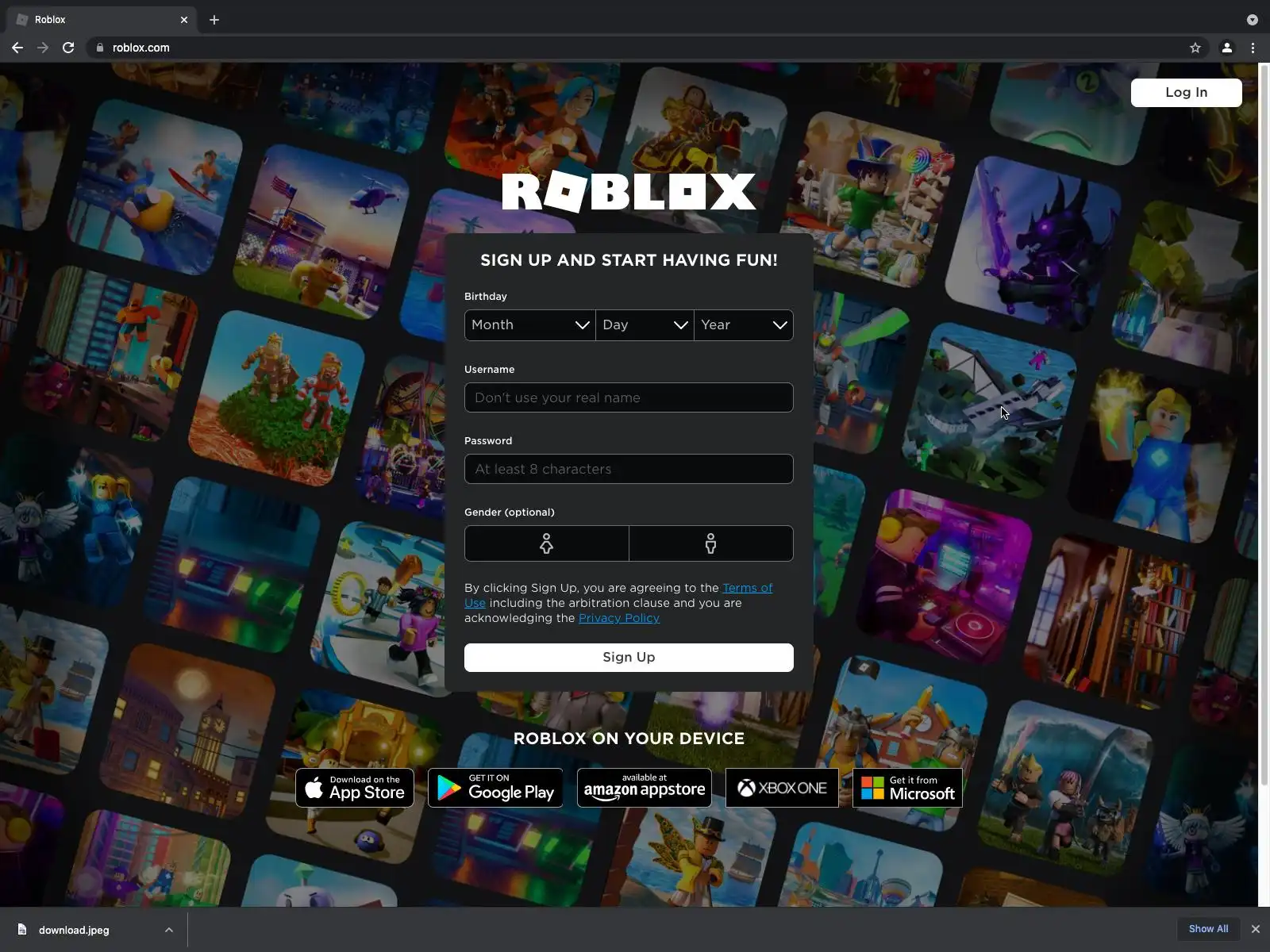1270x952 pixels.
Task: Reload the Roblox page
Action: 68,48
